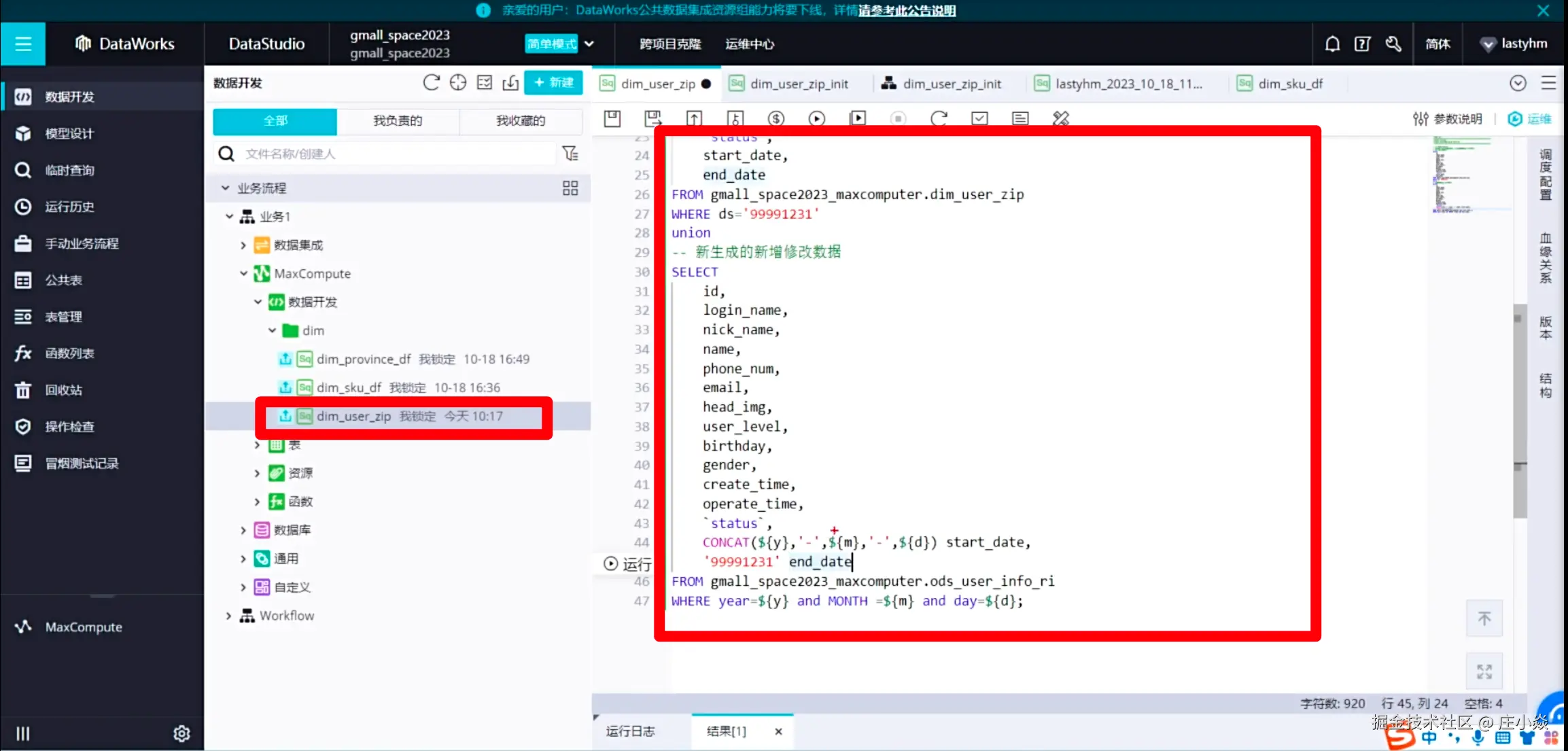Open the announcement link in the top banner
Viewport: 1568px width, 751px height.
tap(907, 10)
